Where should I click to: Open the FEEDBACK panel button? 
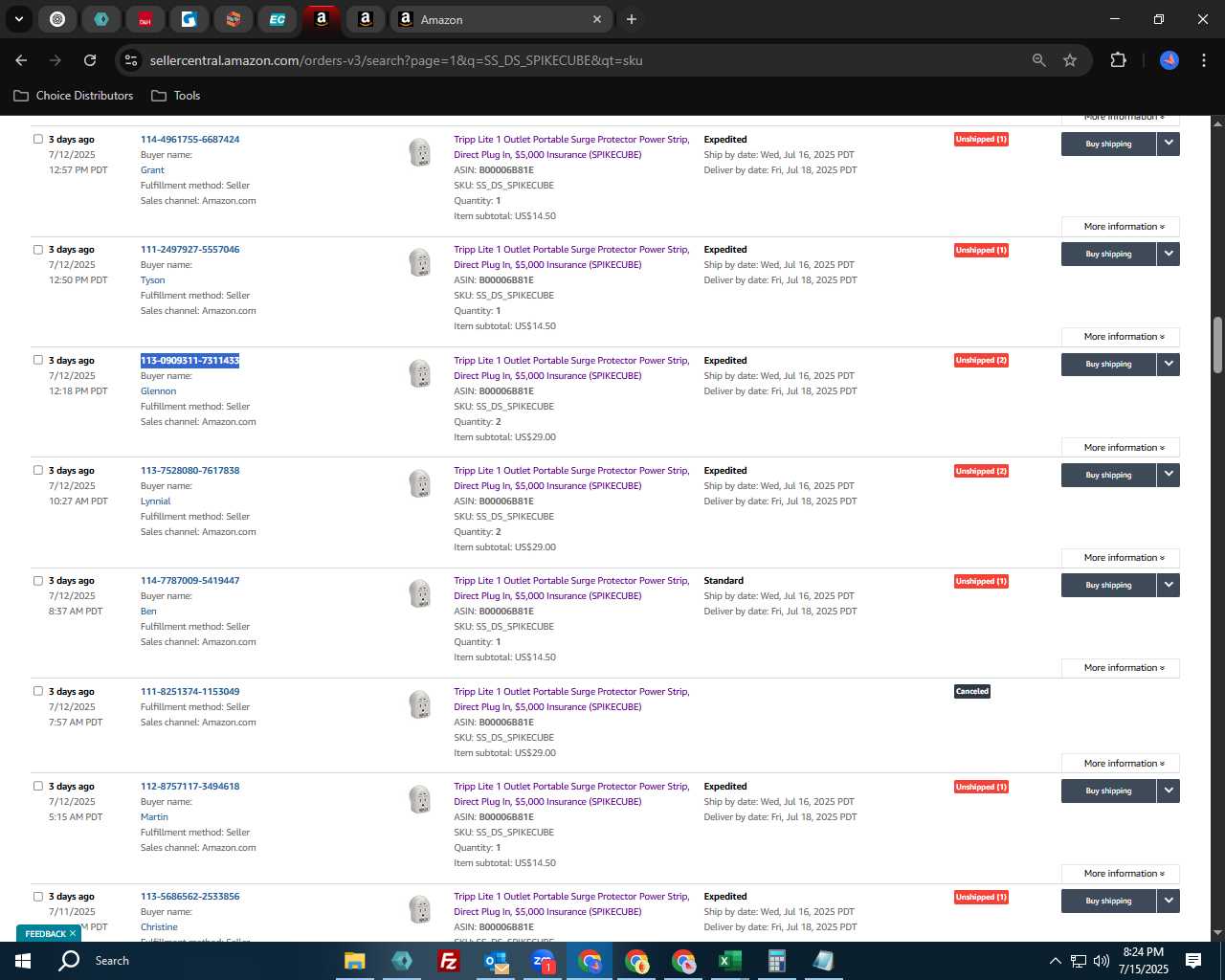tap(45, 934)
